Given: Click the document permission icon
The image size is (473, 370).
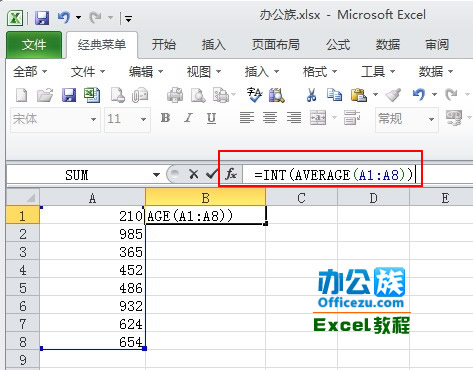Looking at the screenshot, I should click(118, 95).
